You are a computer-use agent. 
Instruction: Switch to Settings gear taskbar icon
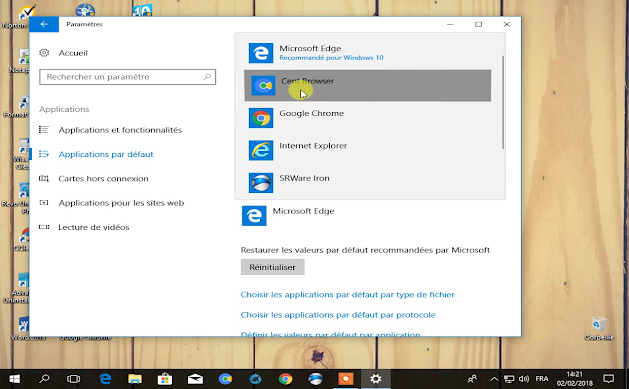click(x=376, y=379)
